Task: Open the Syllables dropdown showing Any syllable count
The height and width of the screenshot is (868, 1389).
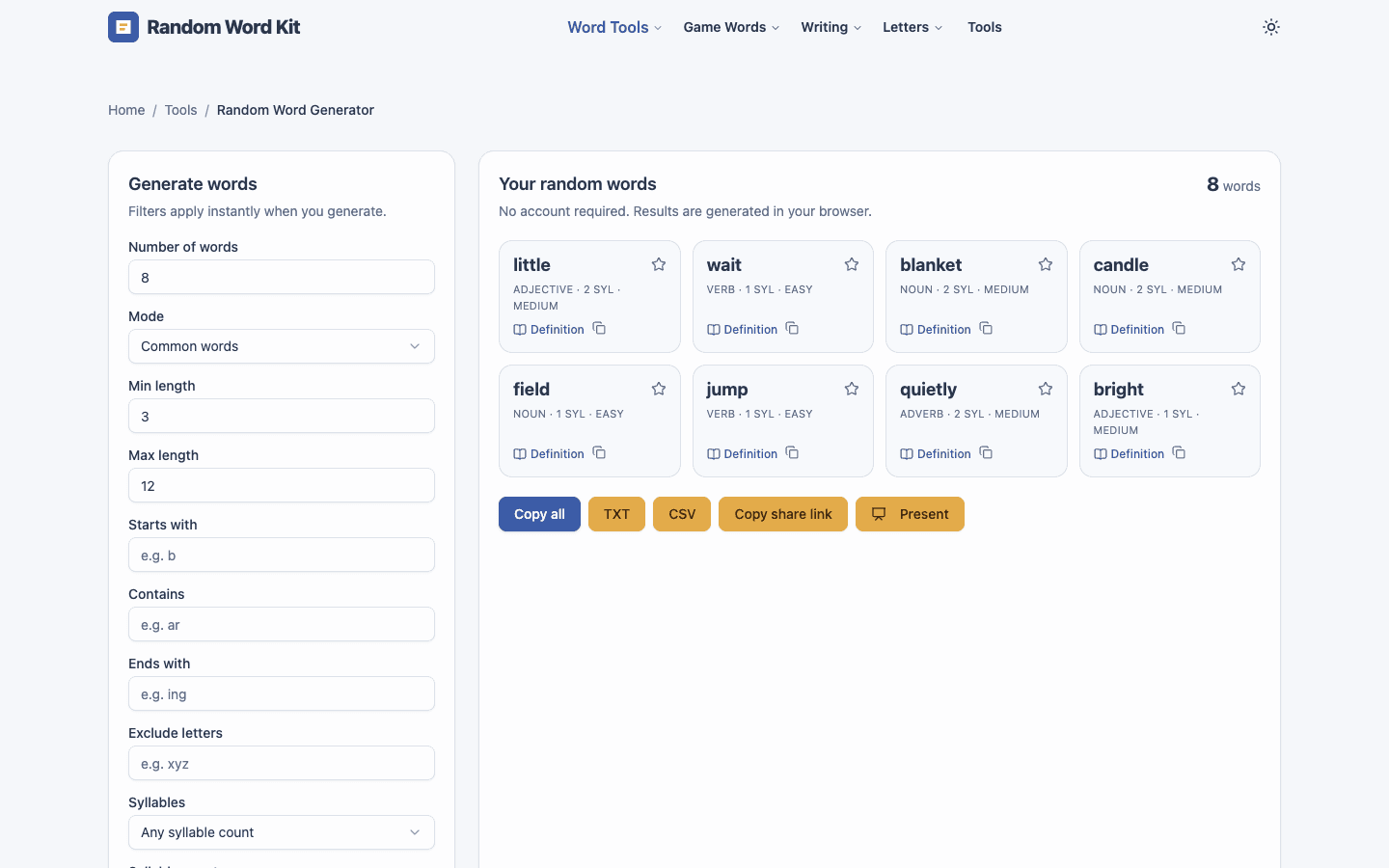Action: (x=282, y=832)
